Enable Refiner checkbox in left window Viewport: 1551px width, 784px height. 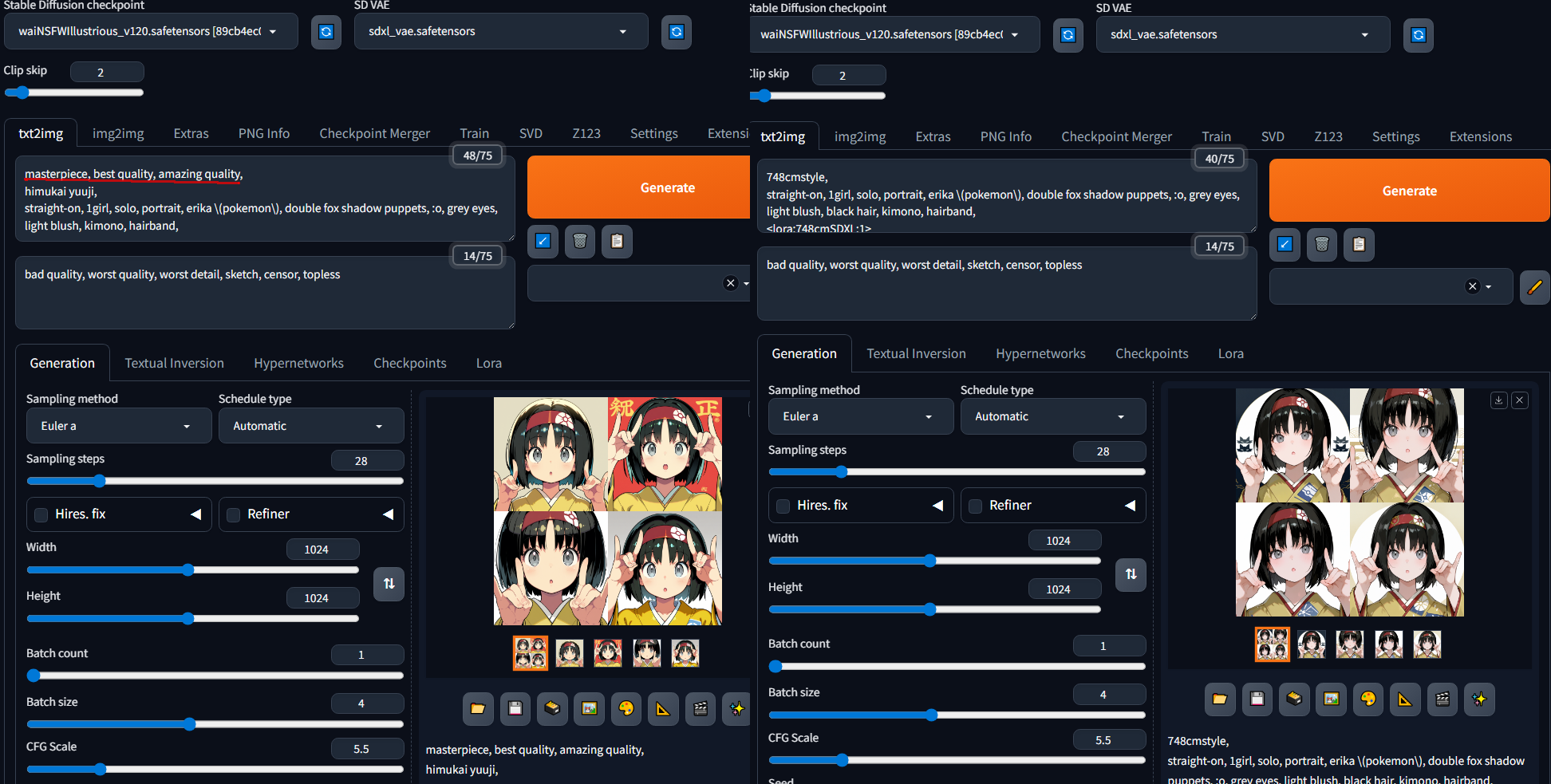234,515
